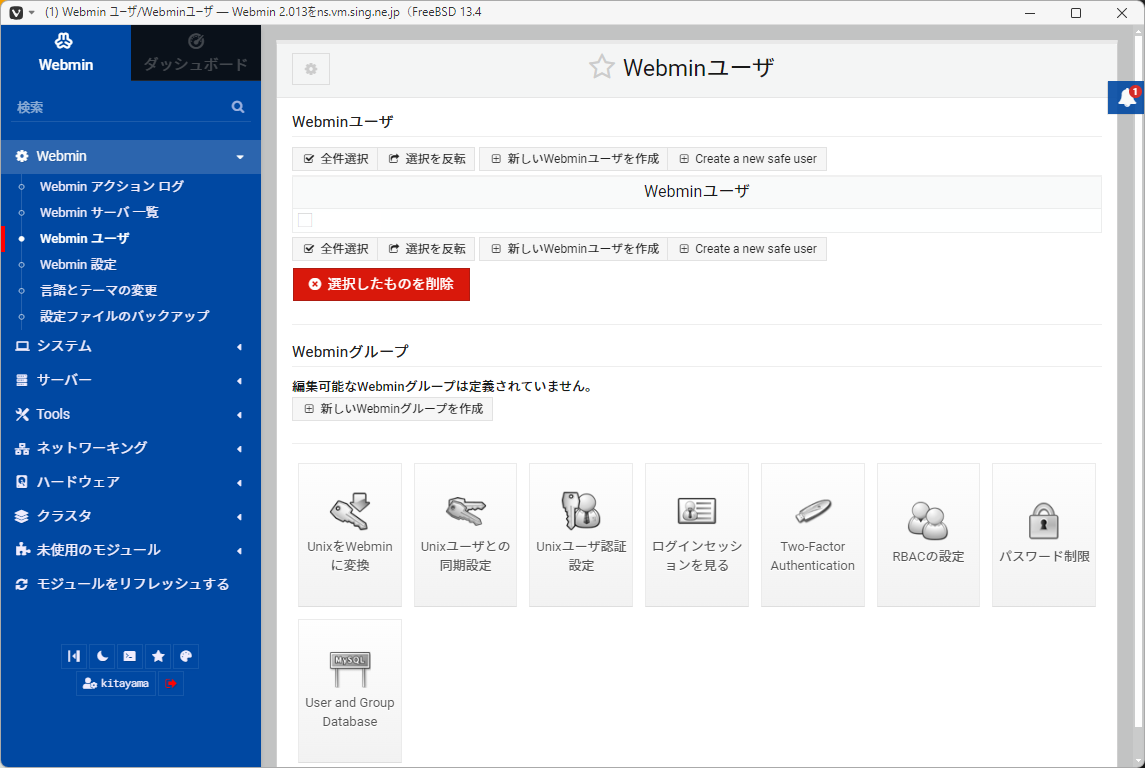
Task: Open module configuration gear button
Action: pos(311,69)
